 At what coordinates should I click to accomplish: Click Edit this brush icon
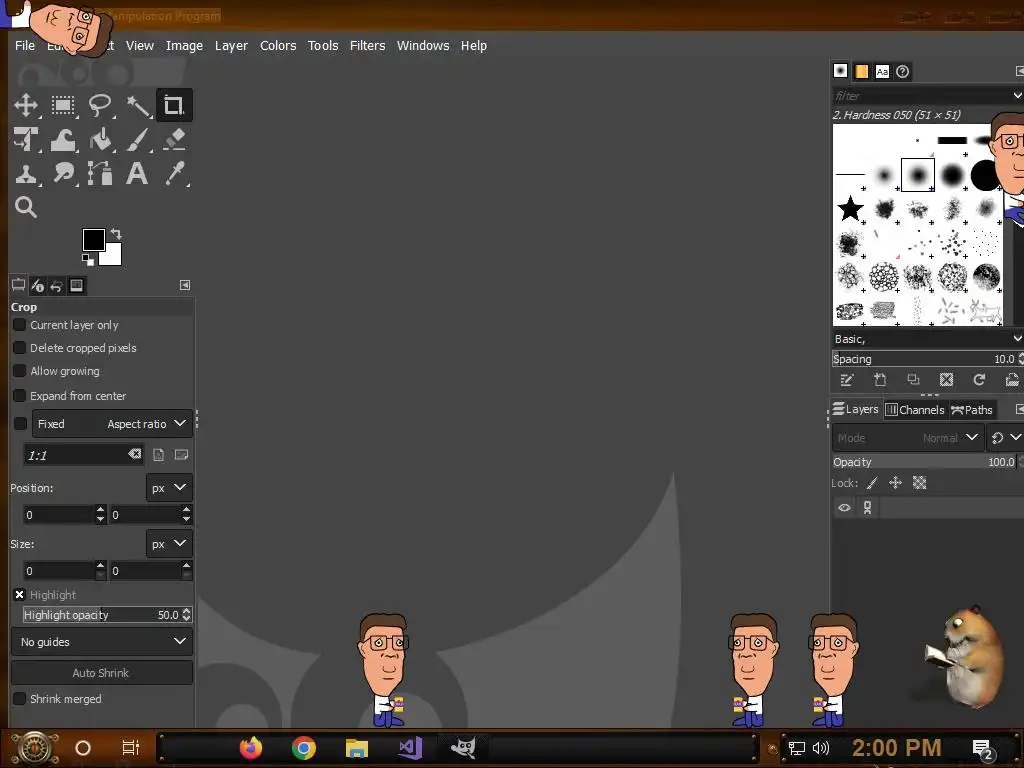coord(847,380)
